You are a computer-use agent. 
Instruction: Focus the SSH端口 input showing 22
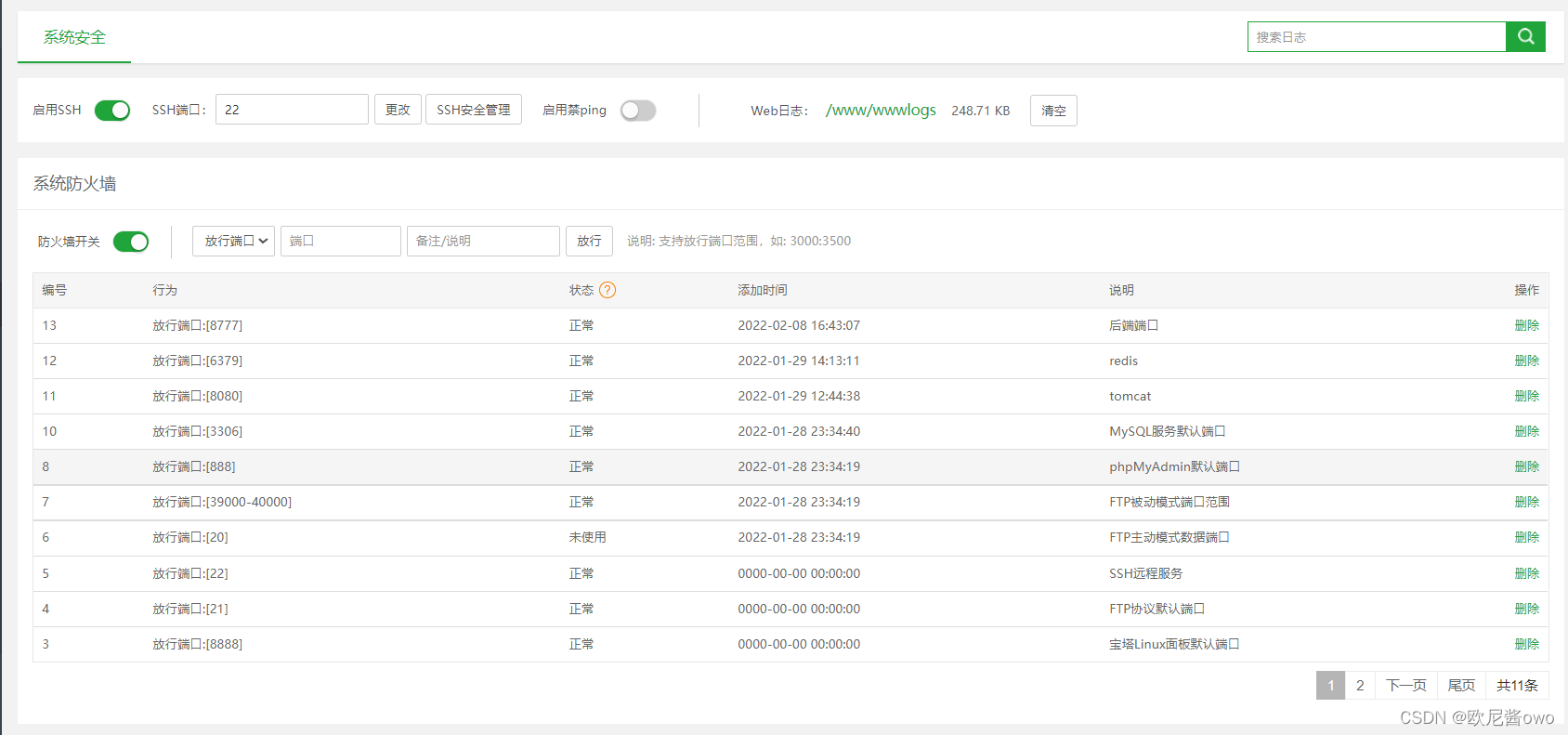click(x=292, y=110)
